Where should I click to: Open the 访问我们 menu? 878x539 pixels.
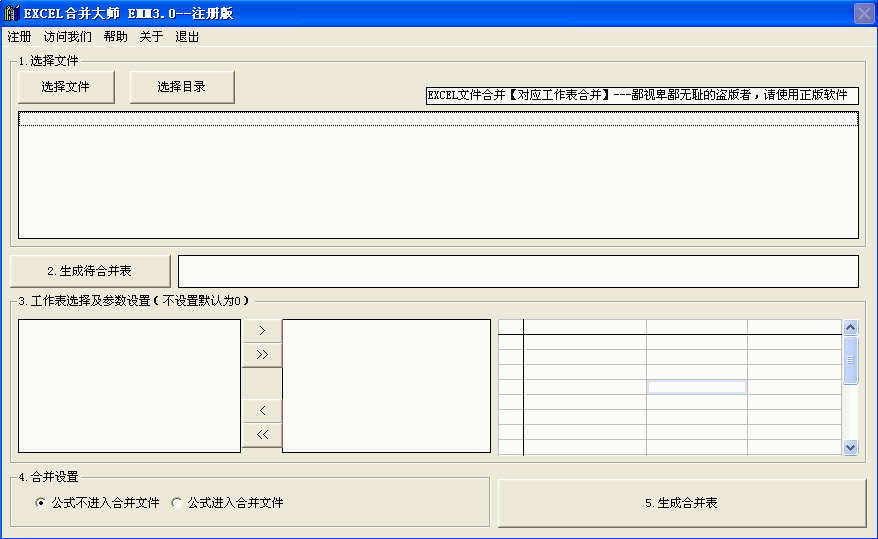[x=67, y=37]
